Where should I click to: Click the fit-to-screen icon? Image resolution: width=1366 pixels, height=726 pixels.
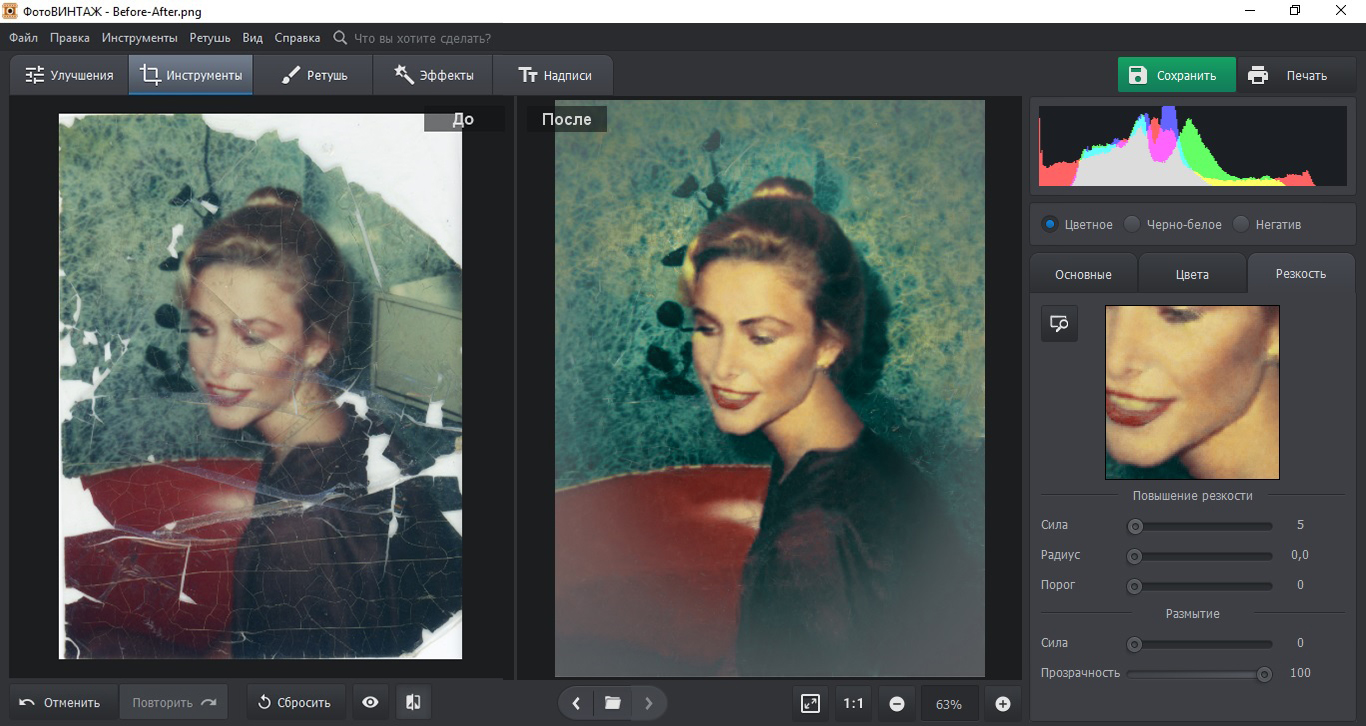[x=811, y=704]
